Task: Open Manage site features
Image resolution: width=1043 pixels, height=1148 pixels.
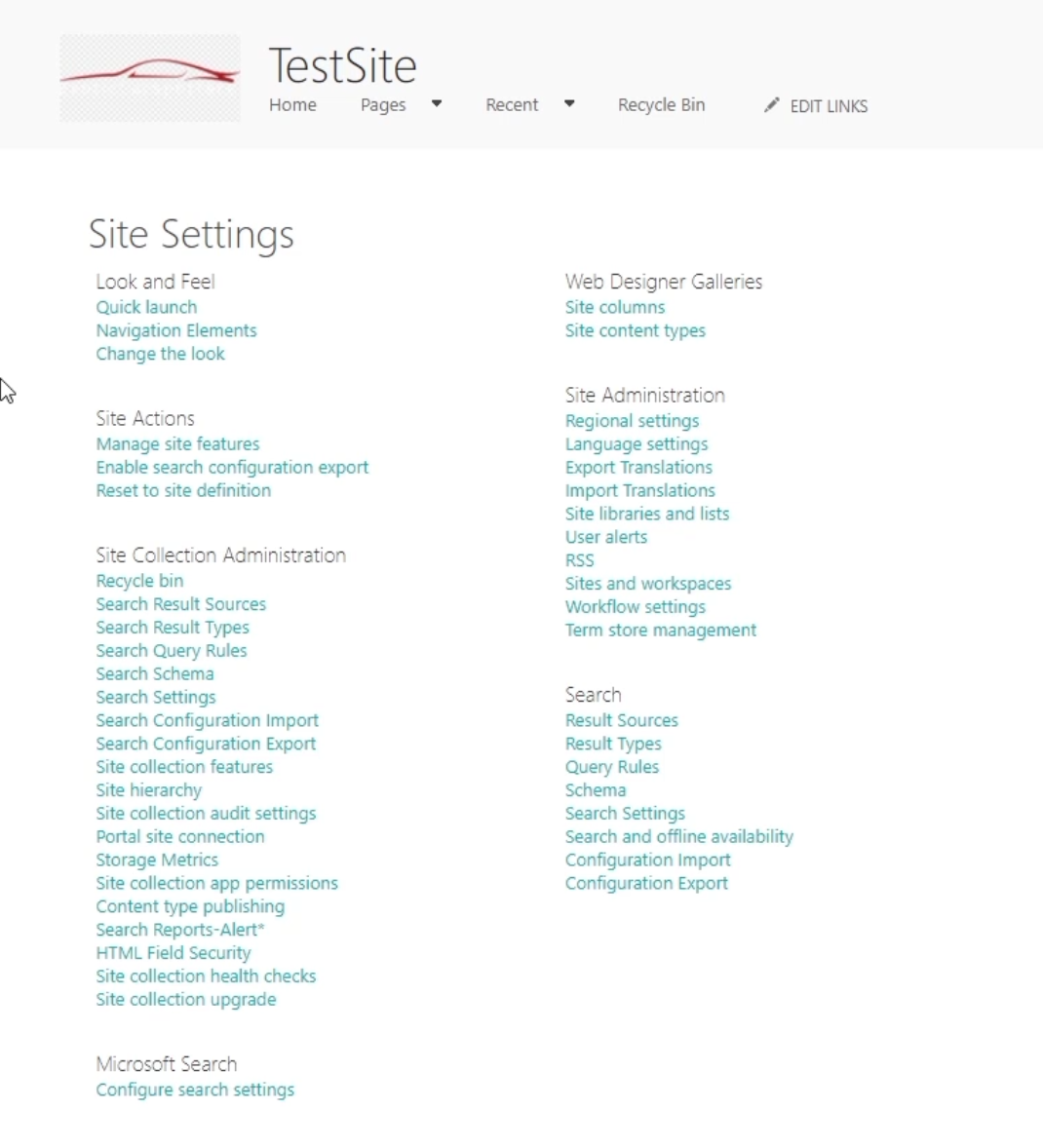Action: pos(178,444)
